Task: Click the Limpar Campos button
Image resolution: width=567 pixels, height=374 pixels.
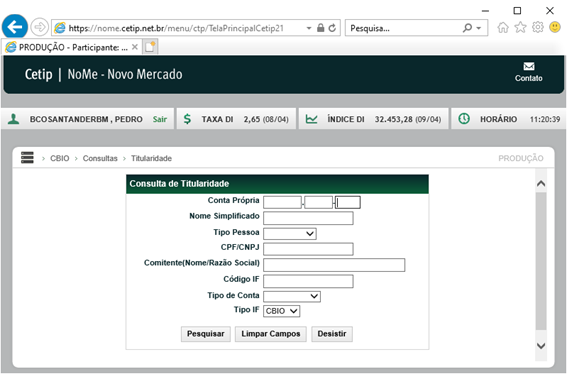Action: pyautogui.click(x=271, y=334)
